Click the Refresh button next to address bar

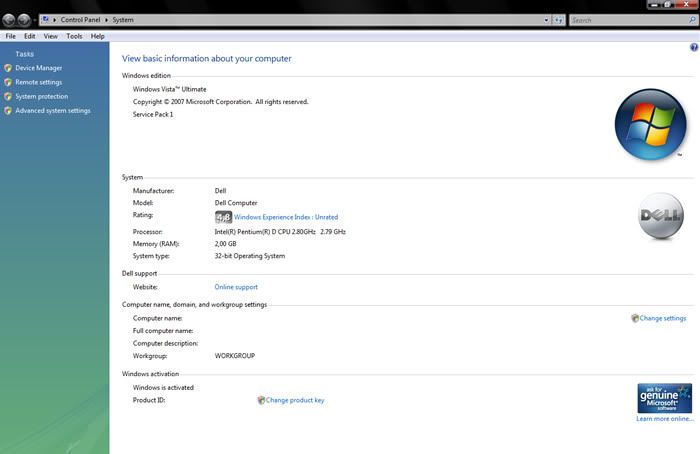(x=558, y=20)
